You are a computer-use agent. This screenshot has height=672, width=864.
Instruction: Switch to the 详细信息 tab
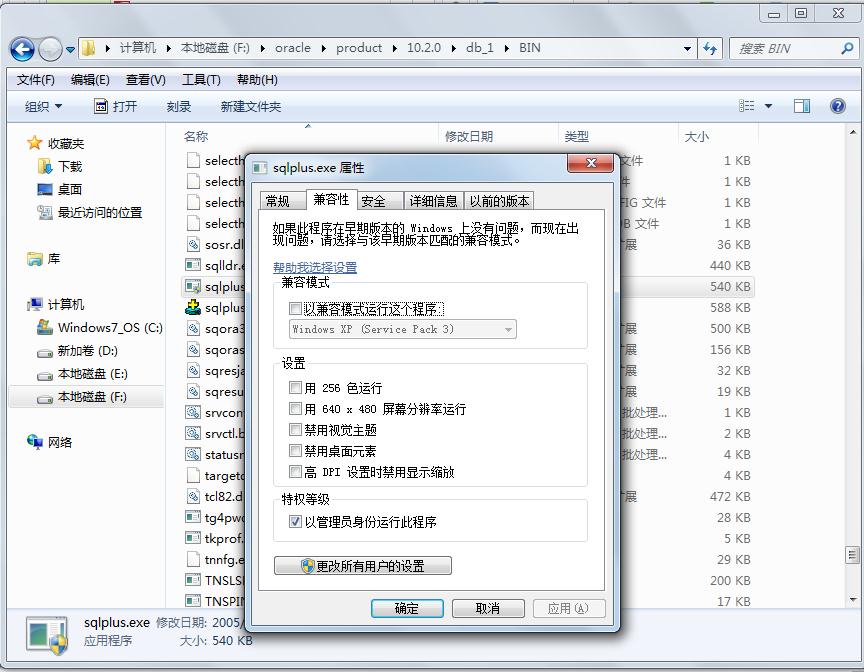[x=433, y=201]
